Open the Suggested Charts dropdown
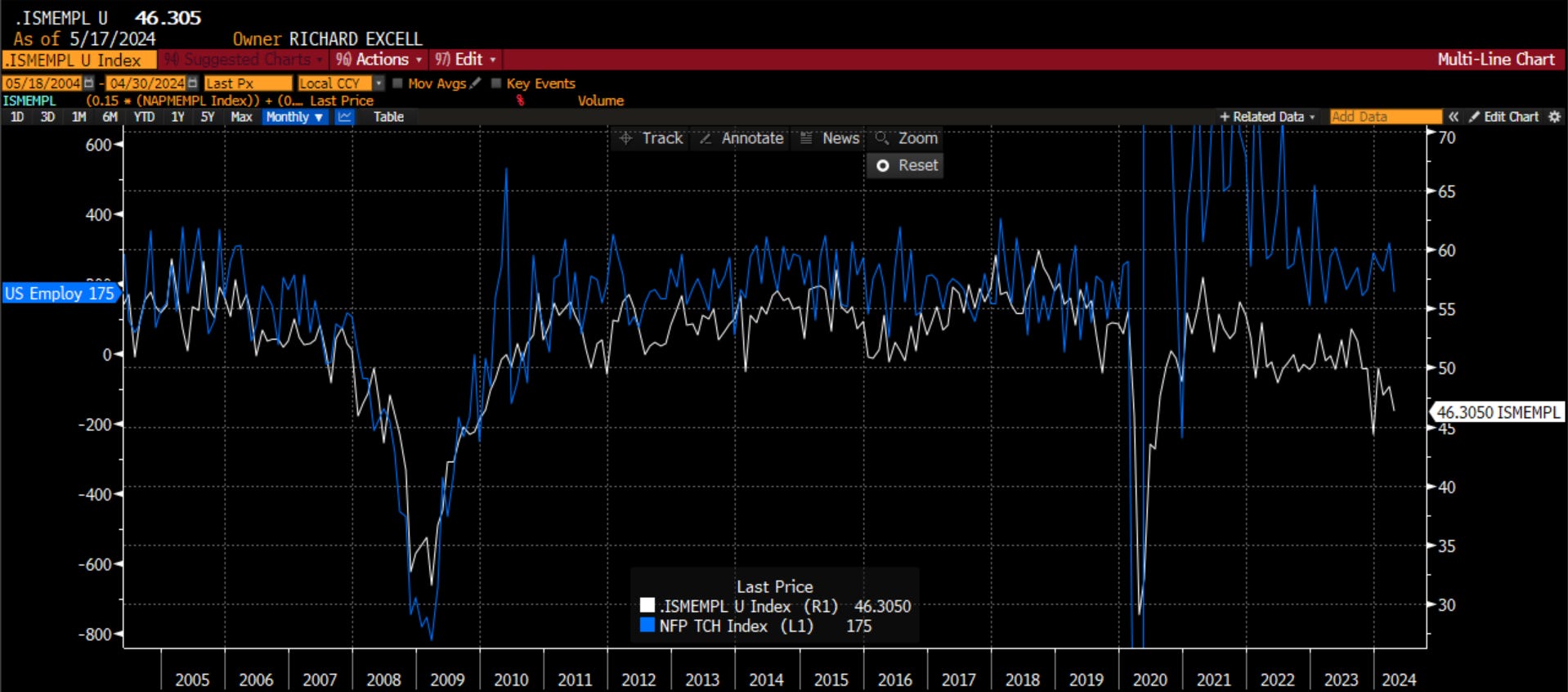 coord(244,60)
